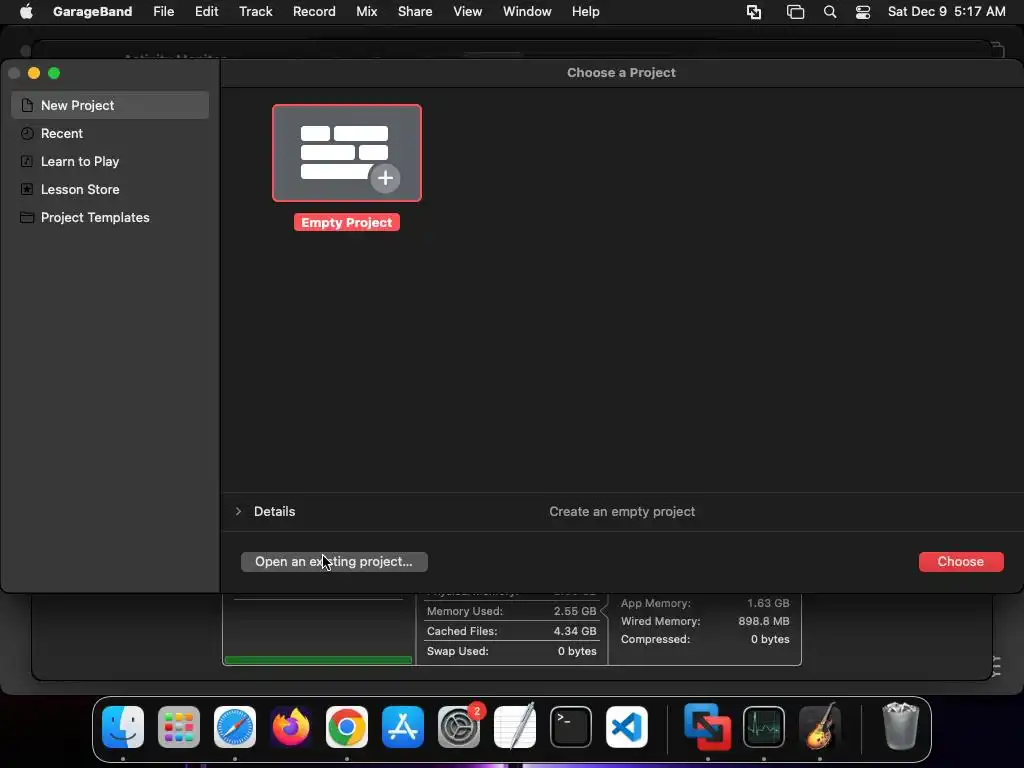
Task: Open Terminal from the dock
Action: point(571,727)
